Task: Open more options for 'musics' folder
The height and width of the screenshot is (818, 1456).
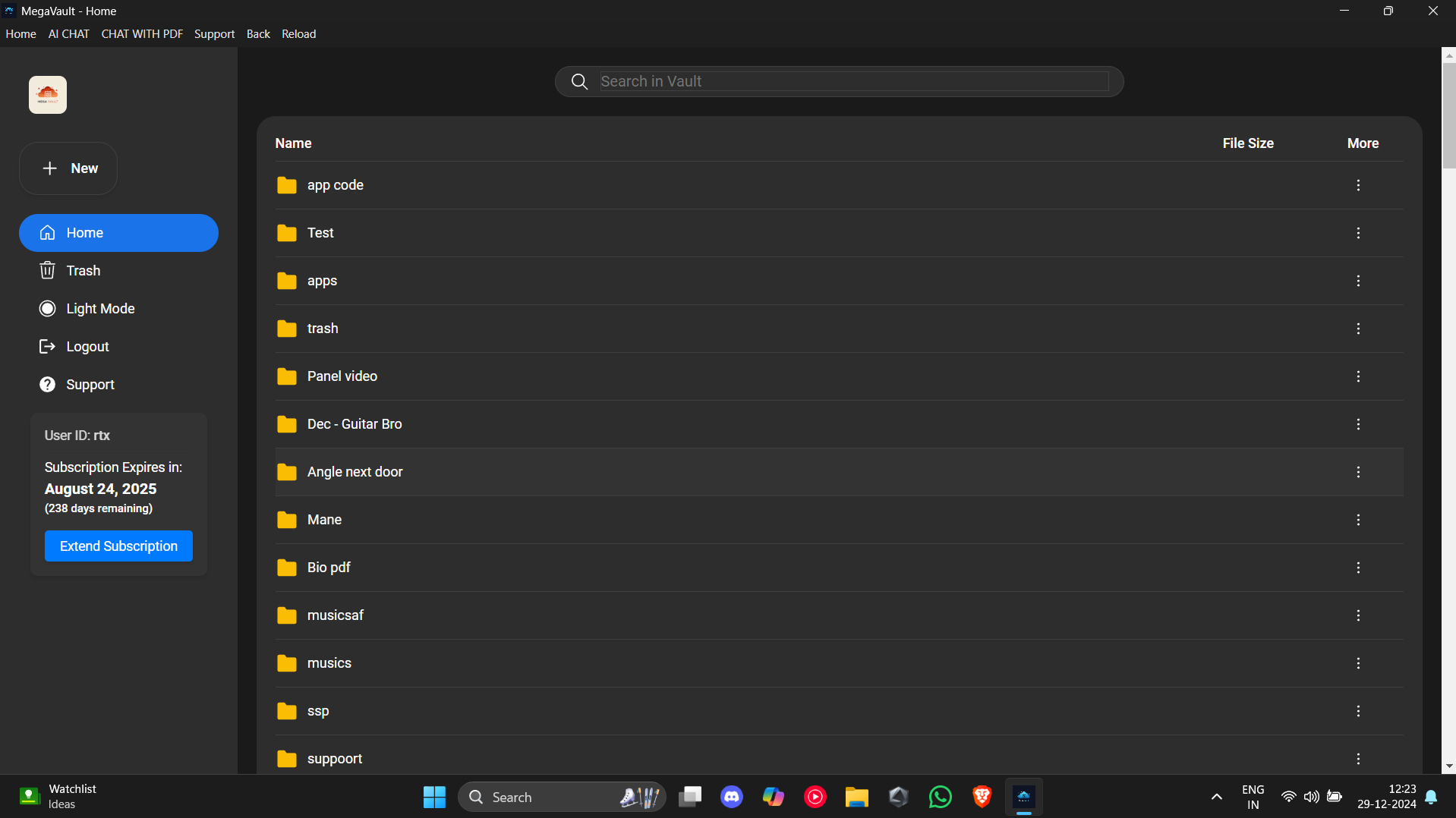Action: [x=1357, y=662]
